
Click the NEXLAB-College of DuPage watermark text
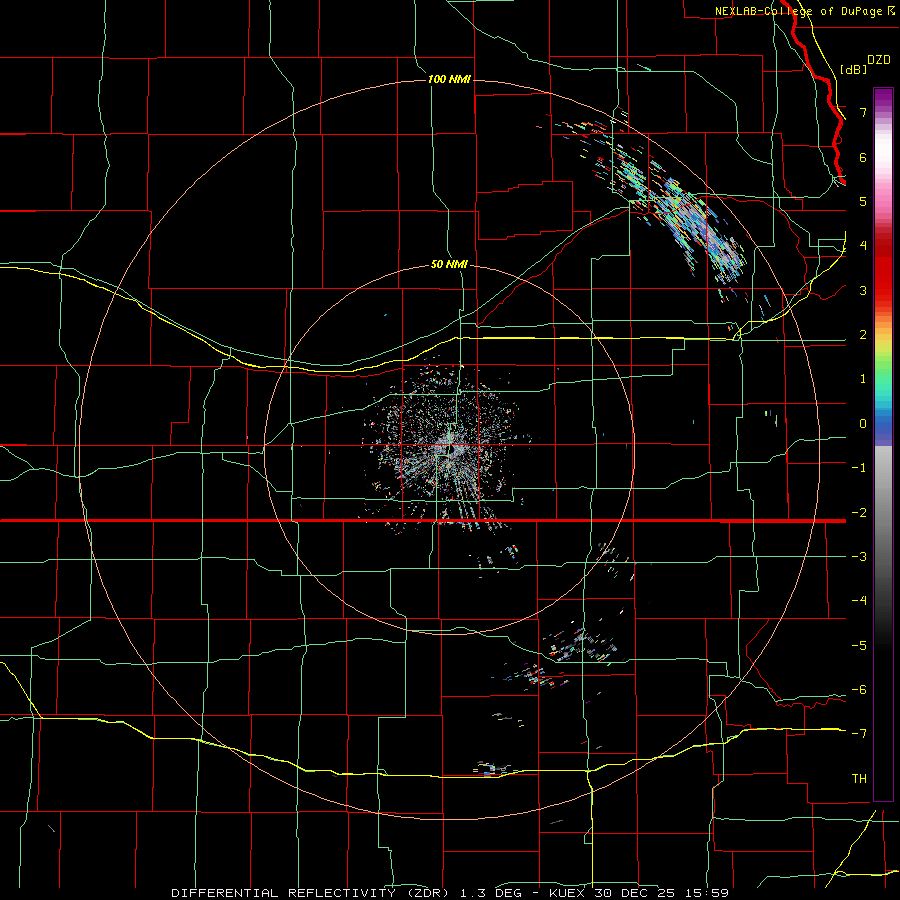coord(801,11)
